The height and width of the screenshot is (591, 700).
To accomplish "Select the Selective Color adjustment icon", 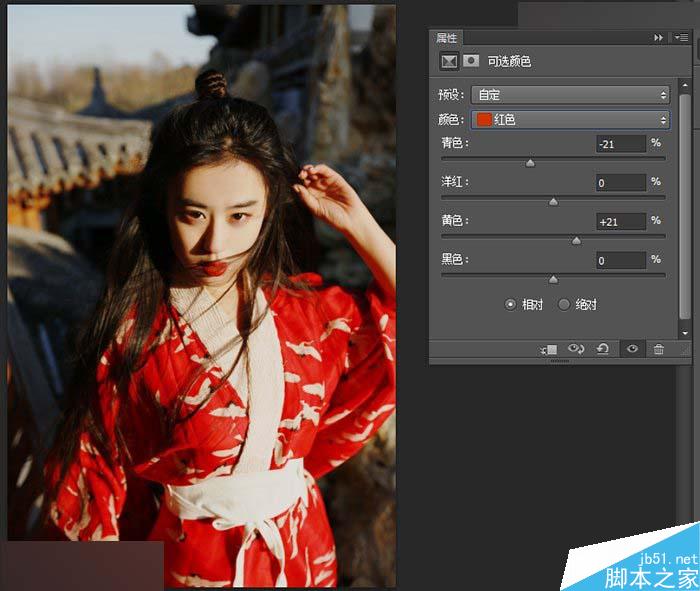I will coord(449,61).
